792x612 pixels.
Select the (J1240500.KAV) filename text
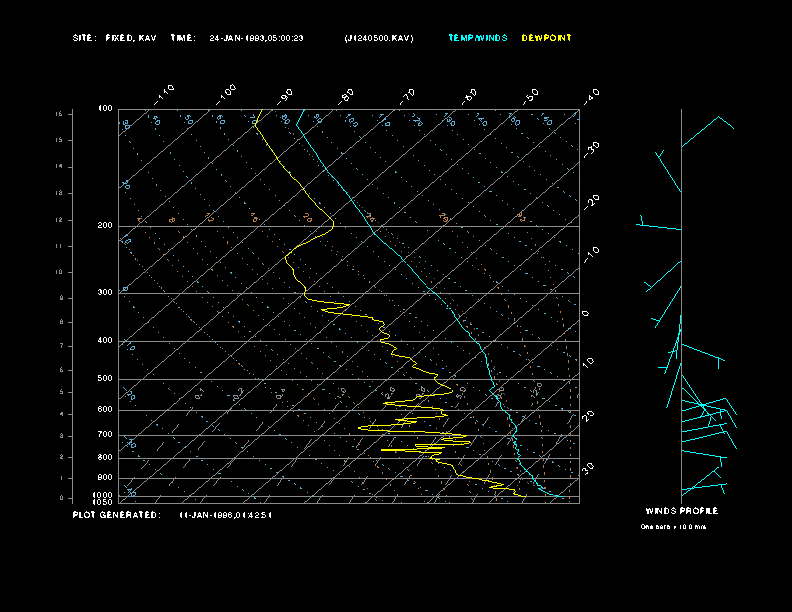coord(379,38)
